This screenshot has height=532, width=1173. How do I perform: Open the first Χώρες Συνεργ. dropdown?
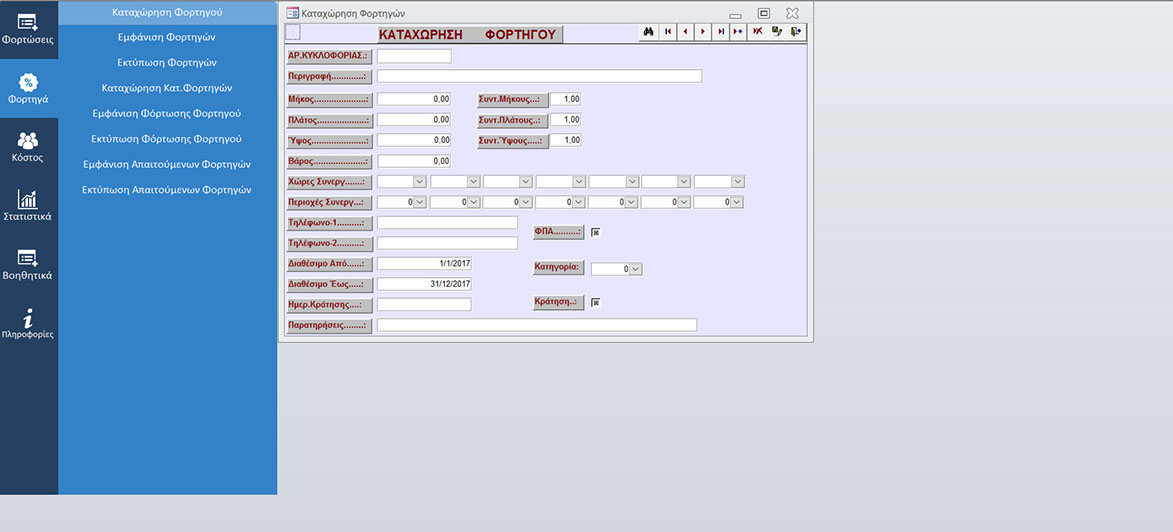[419, 182]
